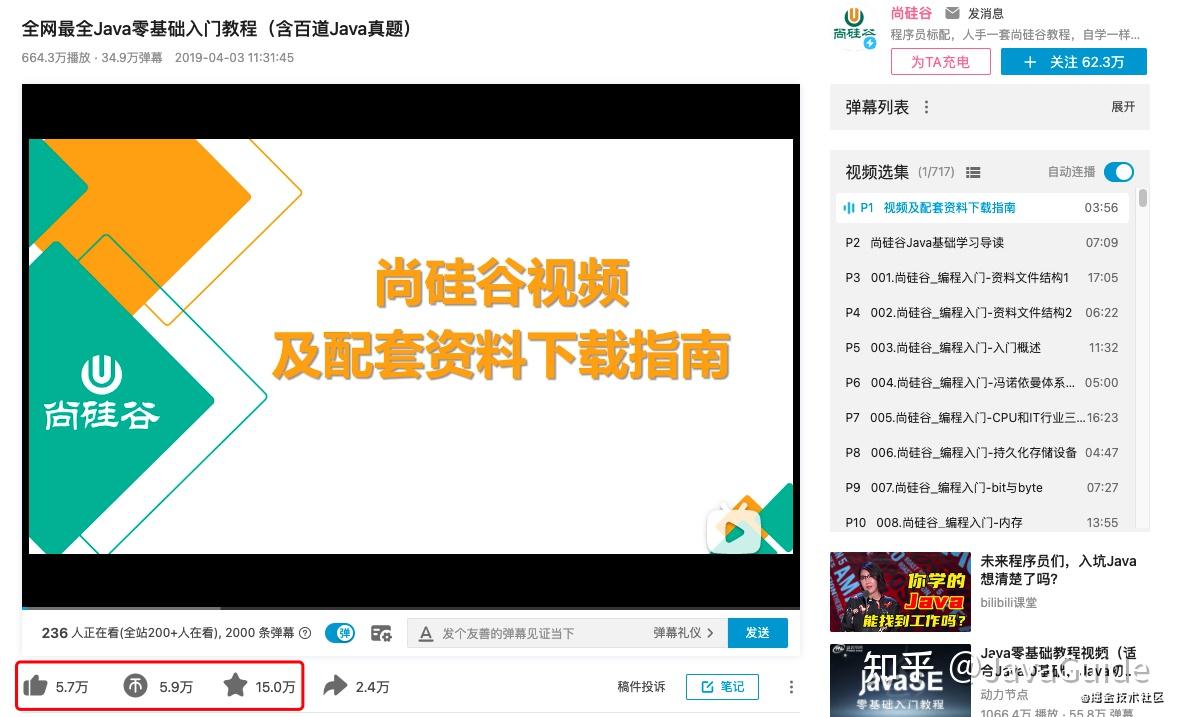Toggle the 弹 danmaku visibility switch
This screenshot has width=1179, height=717.
pyautogui.click(x=340, y=633)
